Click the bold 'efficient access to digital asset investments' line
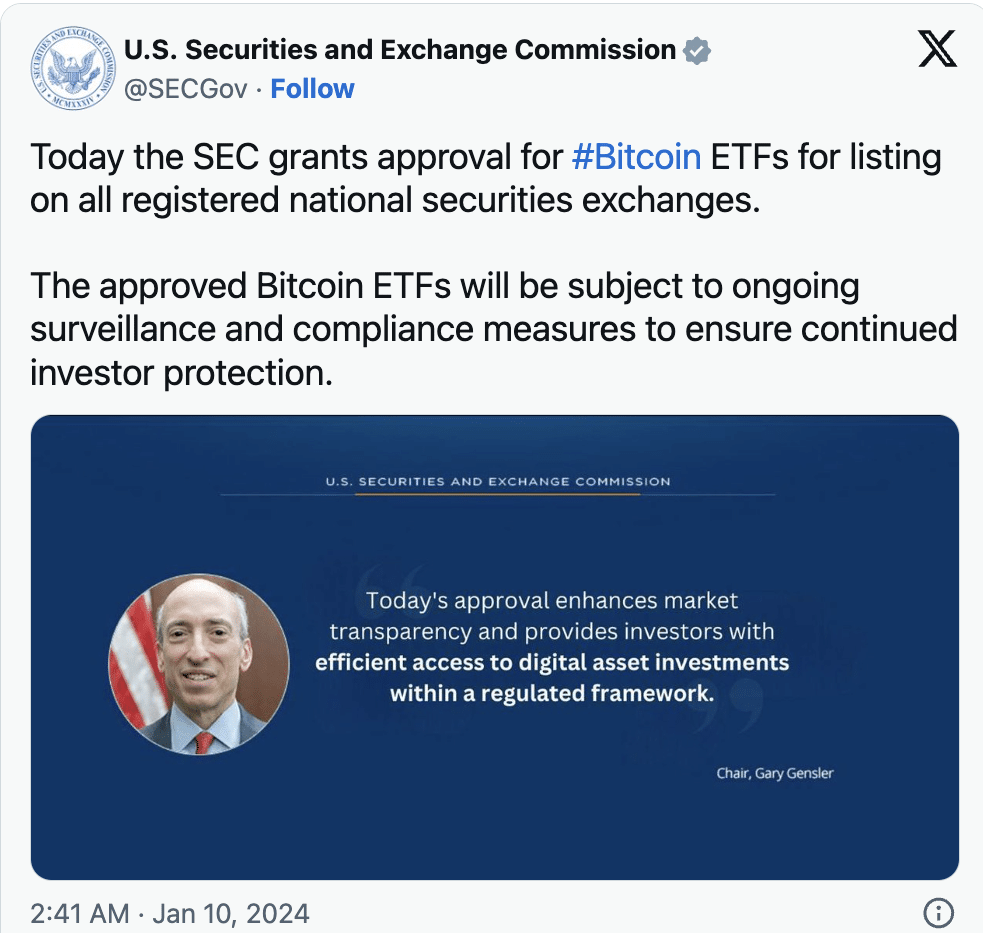 [x=552, y=662]
